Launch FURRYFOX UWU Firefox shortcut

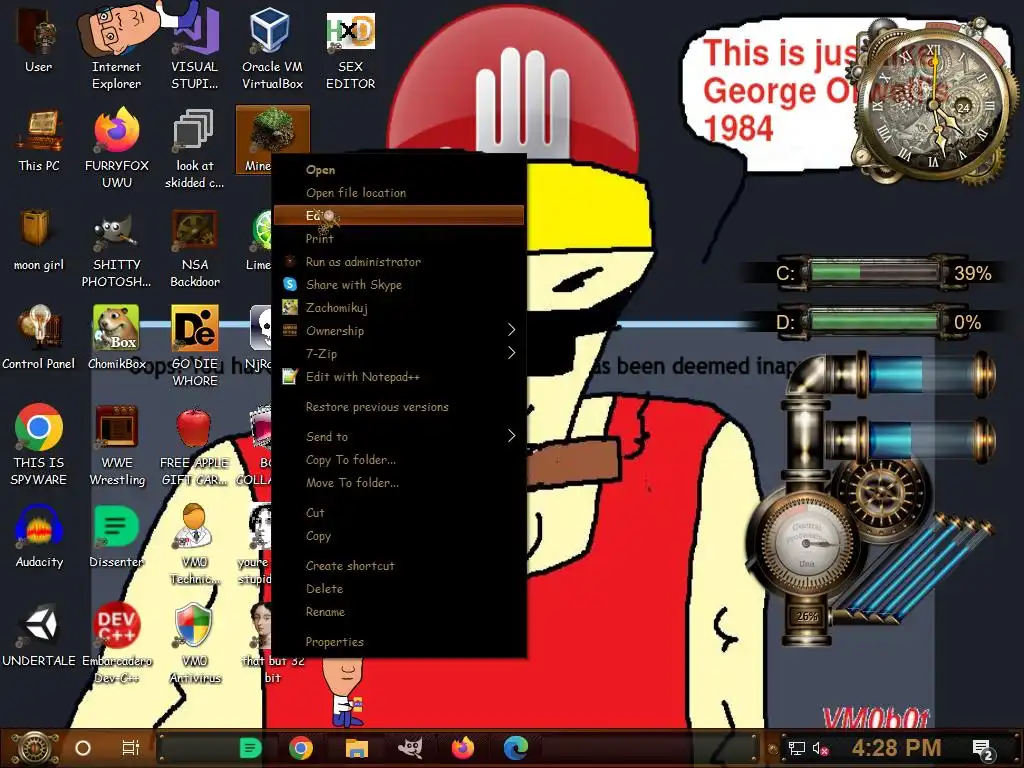pos(116,147)
